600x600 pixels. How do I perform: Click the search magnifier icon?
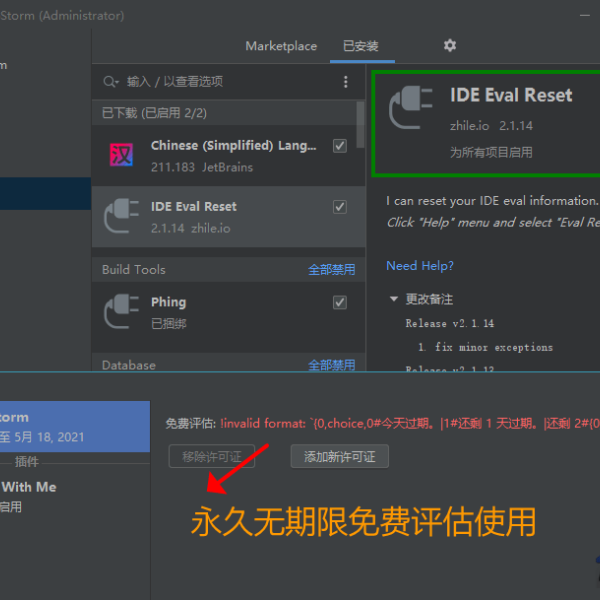111,82
